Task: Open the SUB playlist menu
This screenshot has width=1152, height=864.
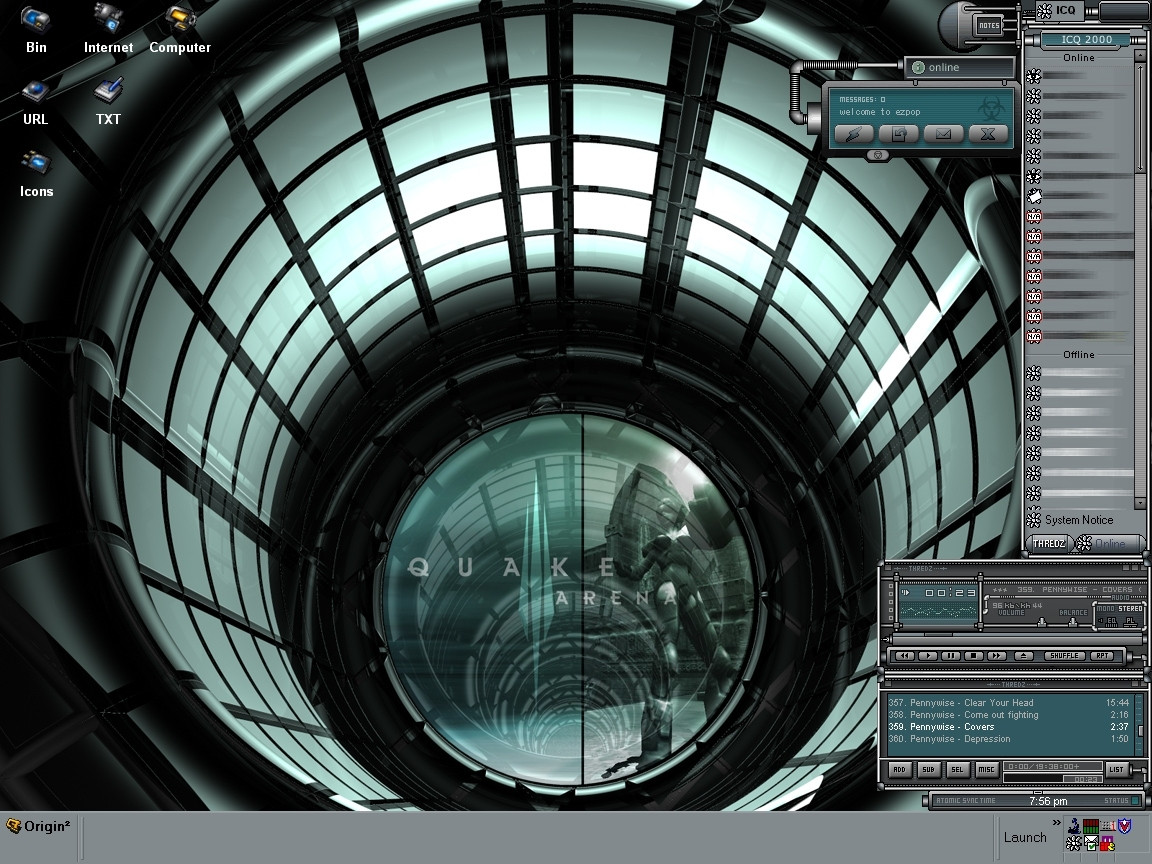Action: click(929, 770)
